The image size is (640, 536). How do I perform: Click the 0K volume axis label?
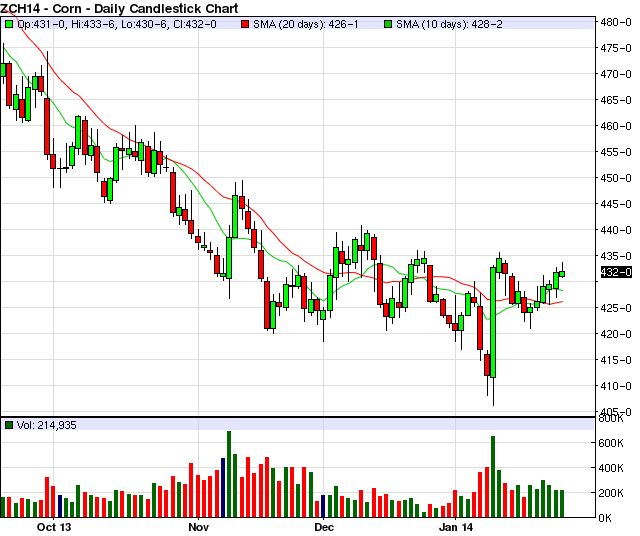pyautogui.click(x=605, y=518)
